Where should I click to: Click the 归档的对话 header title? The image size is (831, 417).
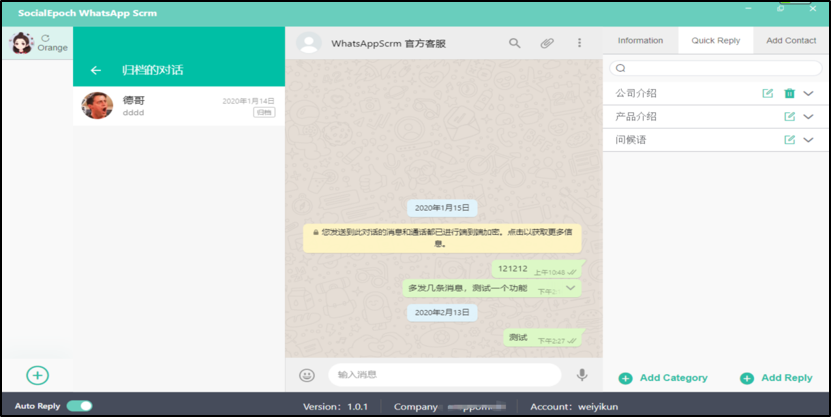[153, 70]
